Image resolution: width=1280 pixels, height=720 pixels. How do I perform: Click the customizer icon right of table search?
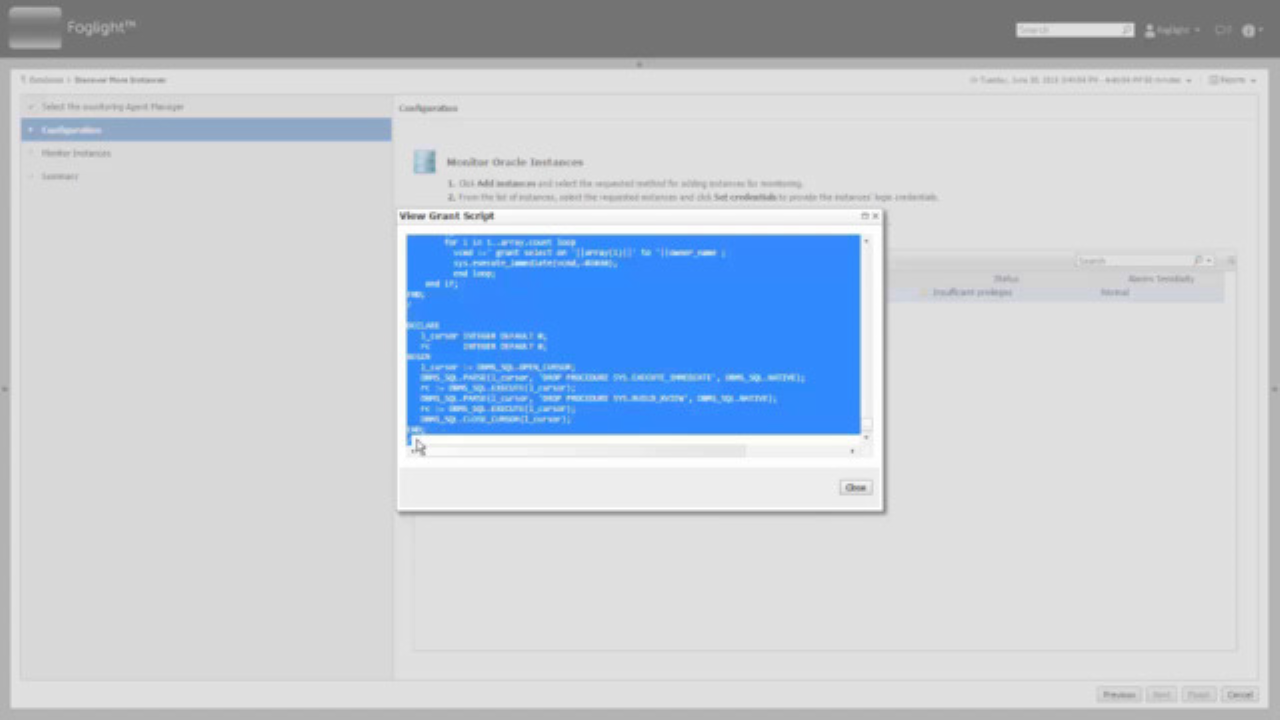click(1231, 260)
